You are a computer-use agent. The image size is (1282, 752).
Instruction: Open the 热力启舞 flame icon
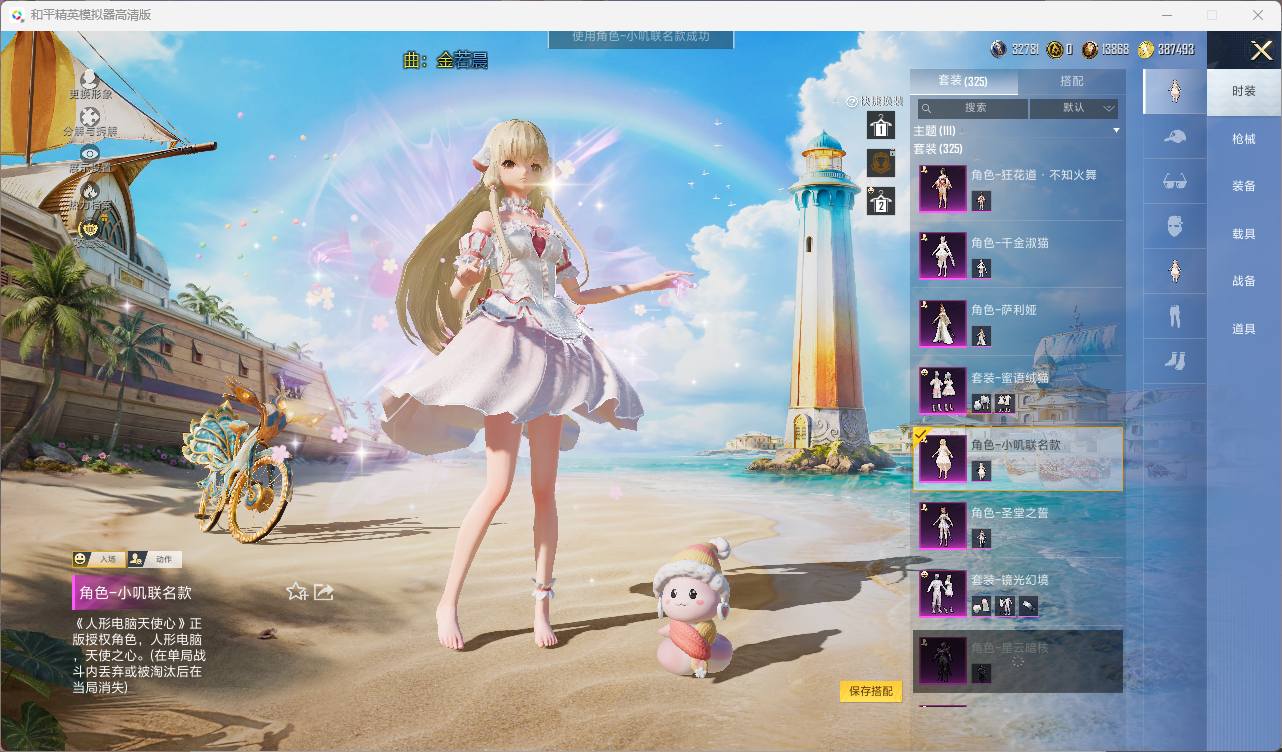90,190
